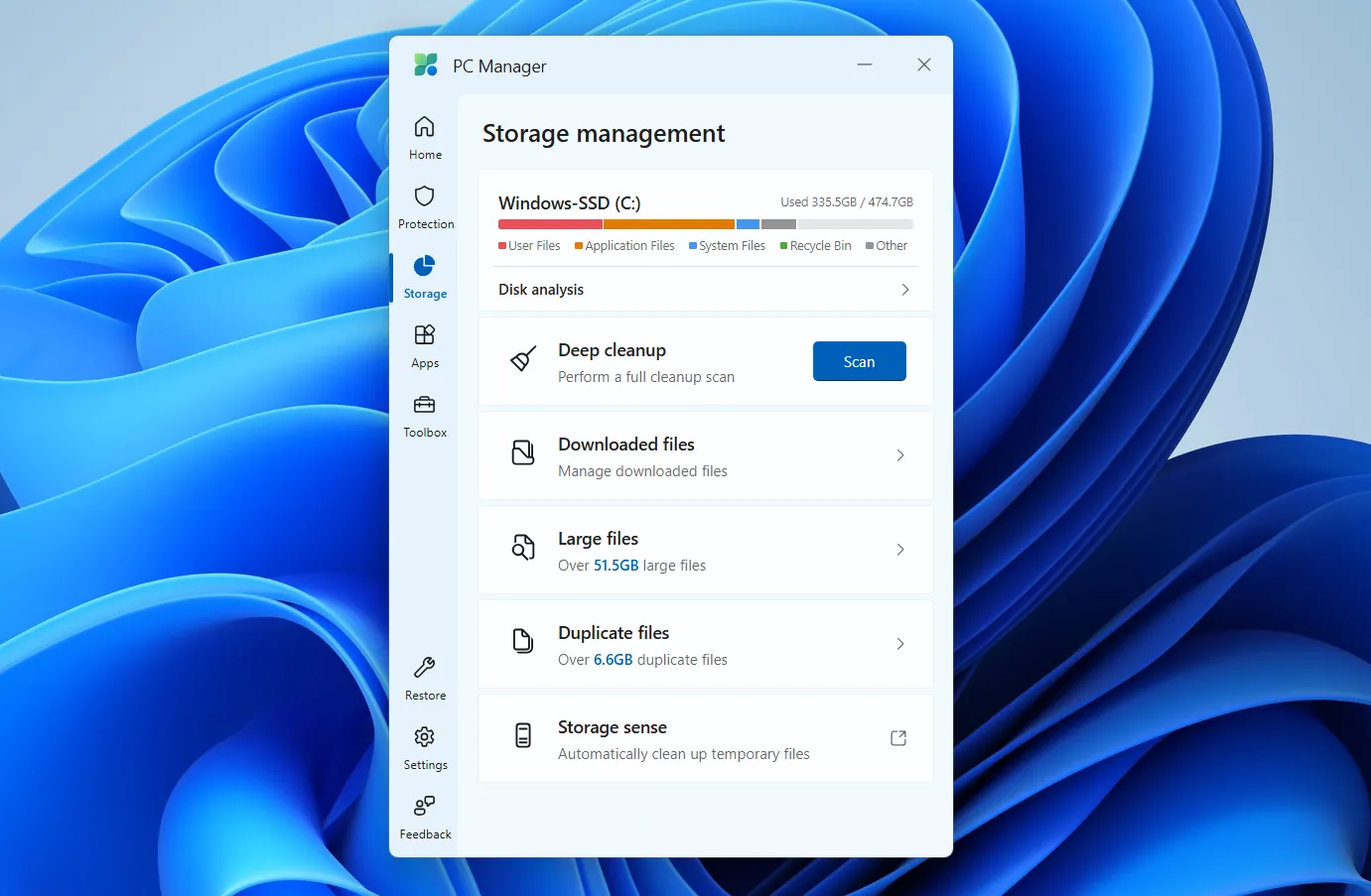The width and height of the screenshot is (1371, 896).
Task: Switch to the Storage tab
Action: [425, 278]
